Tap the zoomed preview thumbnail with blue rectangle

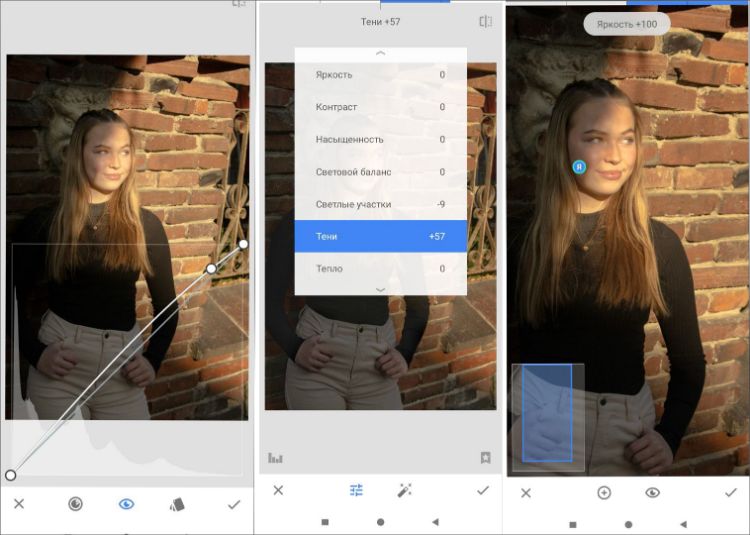[x=547, y=417]
